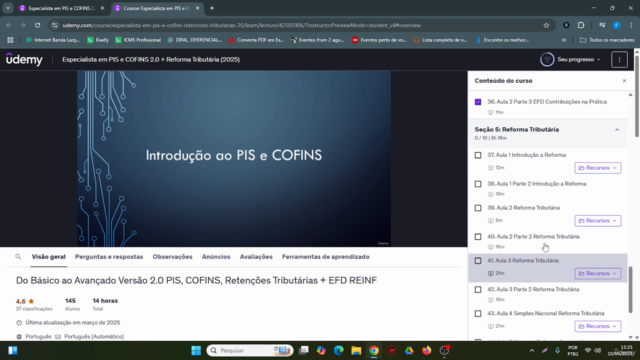Open the bookmarks apps grid icon
Image resolution: width=640 pixels, height=360 pixels.
tap(10, 40)
